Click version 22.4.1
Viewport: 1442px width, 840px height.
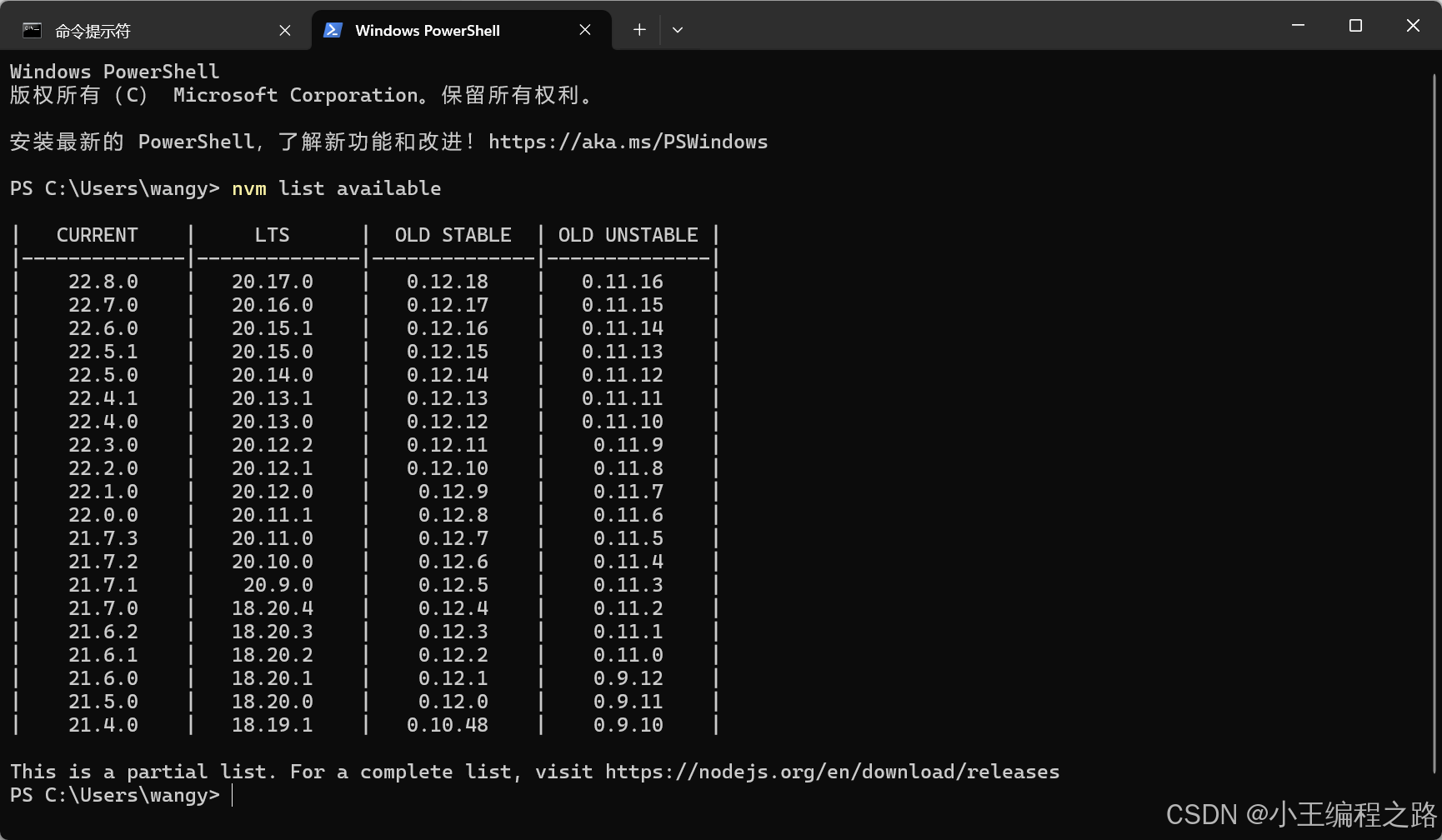coord(103,398)
